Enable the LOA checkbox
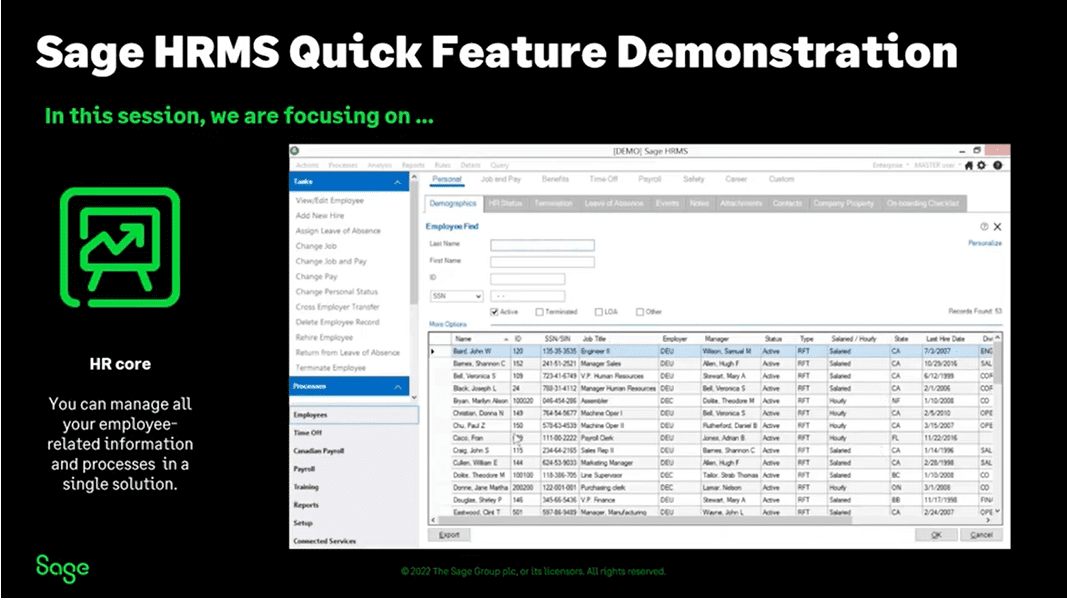This screenshot has width=1067, height=600. [x=598, y=312]
